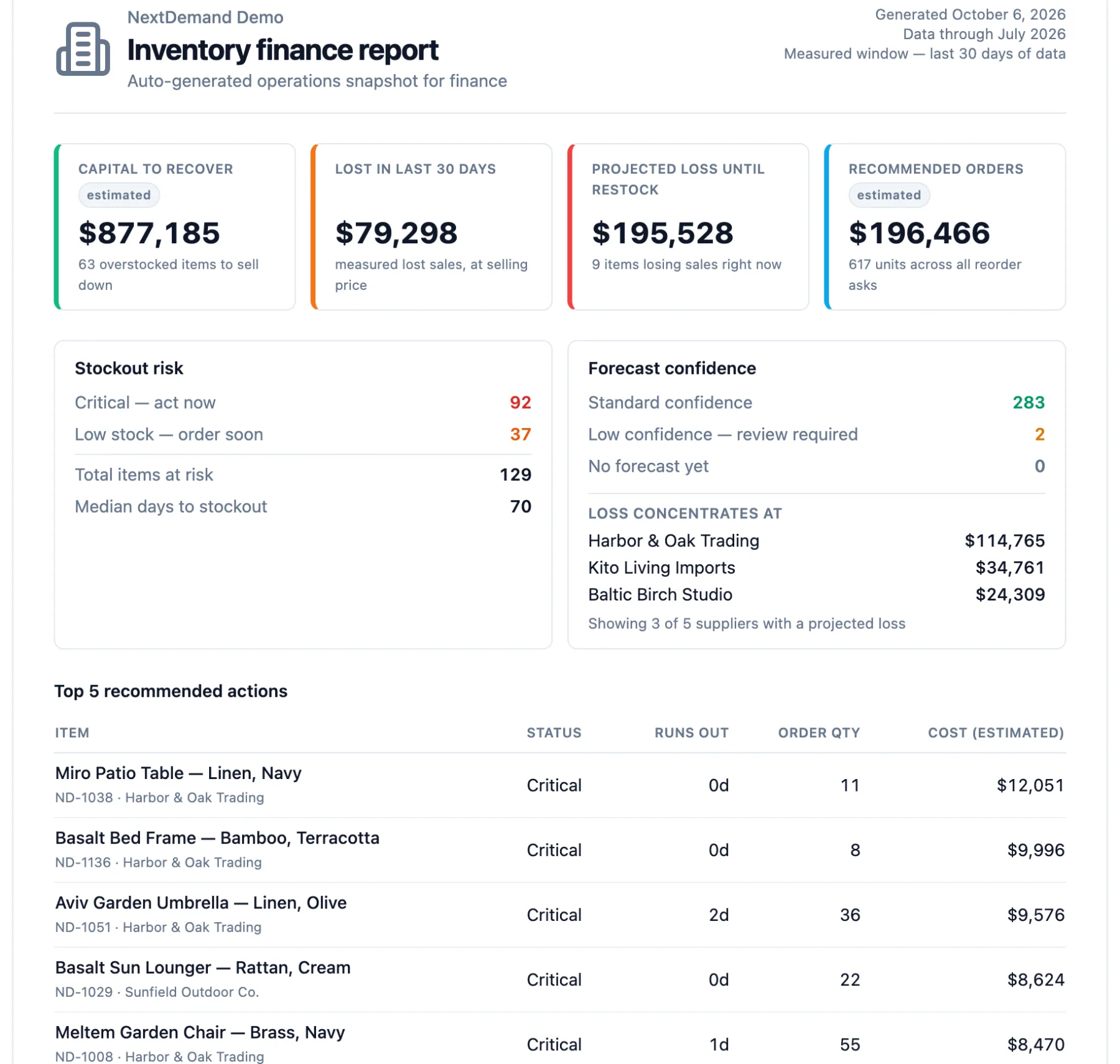Select the 'NextDemand Demo' company name
The height and width of the screenshot is (1064, 1120).
coord(205,17)
